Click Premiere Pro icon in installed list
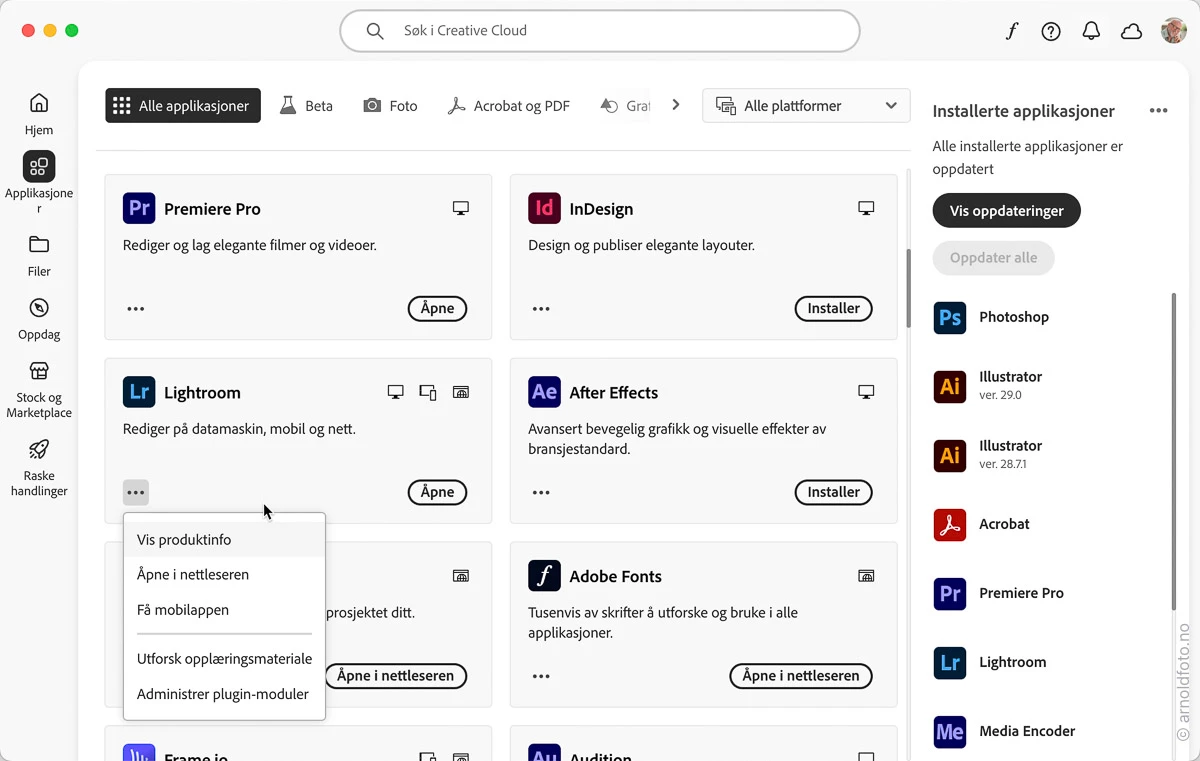This screenshot has width=1200, height=761. pos(950,593)
